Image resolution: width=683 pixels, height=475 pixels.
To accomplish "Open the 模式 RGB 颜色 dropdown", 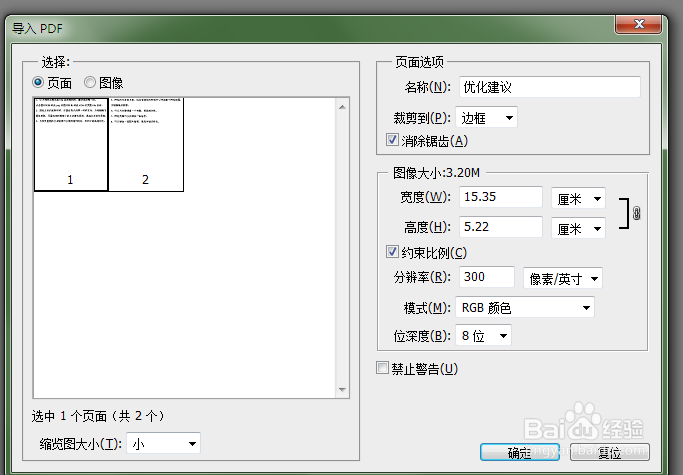I will click(x=524, y=308).
